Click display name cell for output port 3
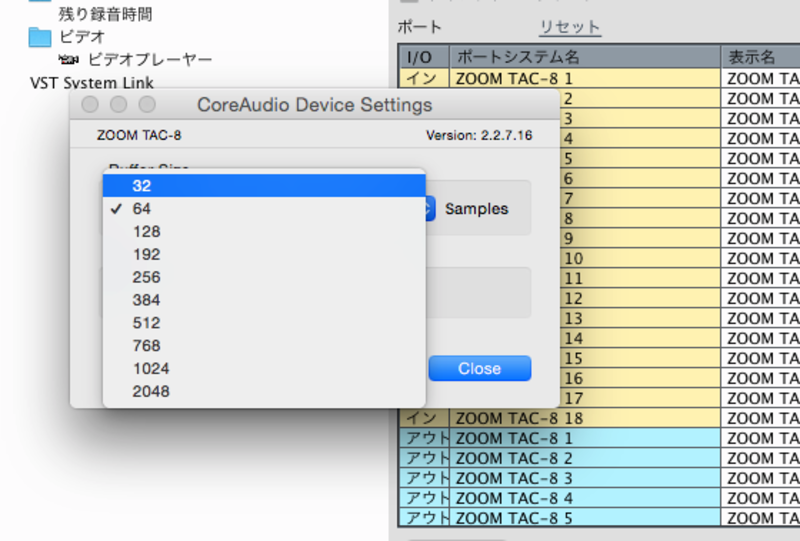The width and height of the screenshot is (800, 541). [x=761, y=478]
